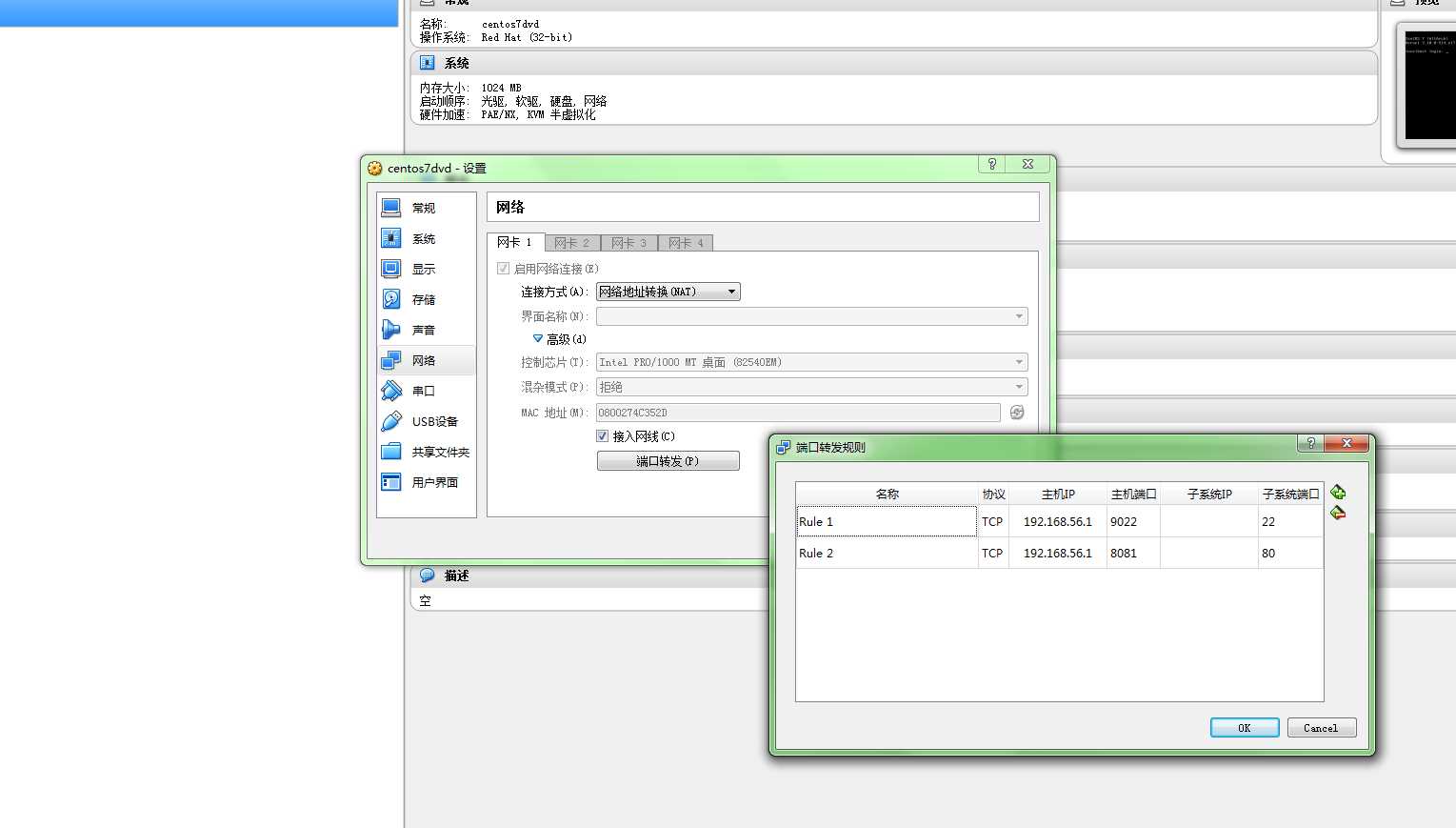This screenshot has width=1456, height=828.
Task: Select the 'Rule 1' name cell
Action: tap(888, 521)
